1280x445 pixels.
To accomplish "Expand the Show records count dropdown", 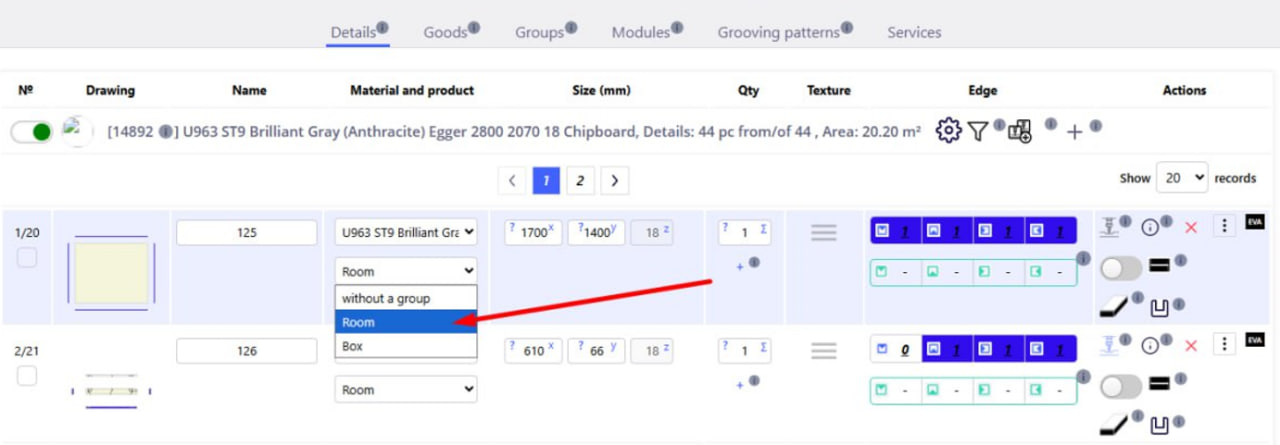I will (x=1181, y=178).
